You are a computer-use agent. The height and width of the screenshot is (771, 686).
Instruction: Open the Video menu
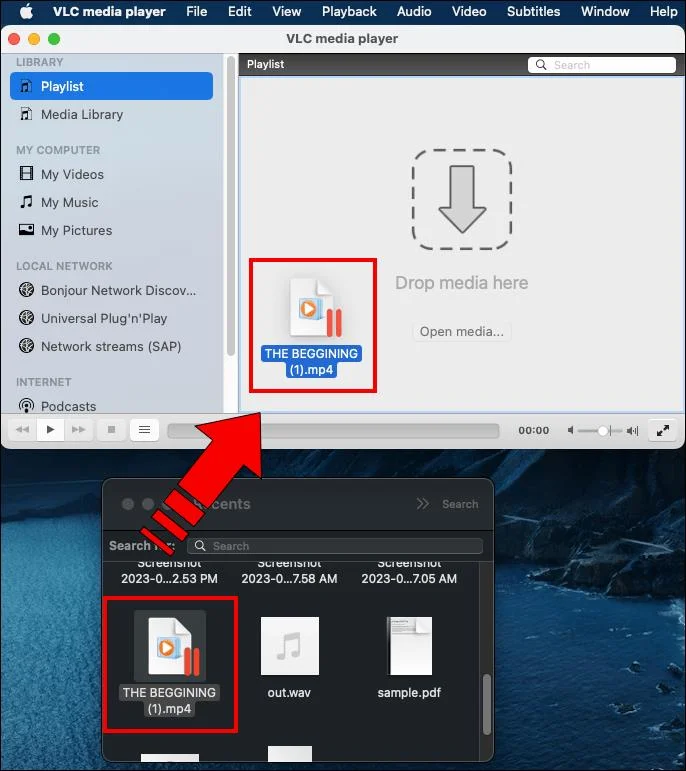[x=469, y=11]
